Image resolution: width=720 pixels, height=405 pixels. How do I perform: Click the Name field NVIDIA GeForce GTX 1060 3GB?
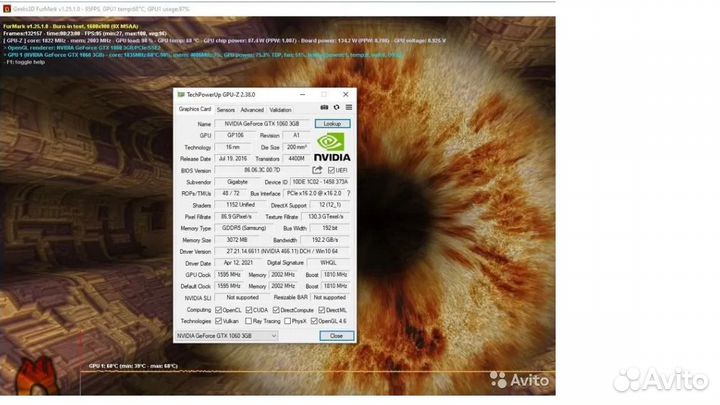tap(262, 124)
